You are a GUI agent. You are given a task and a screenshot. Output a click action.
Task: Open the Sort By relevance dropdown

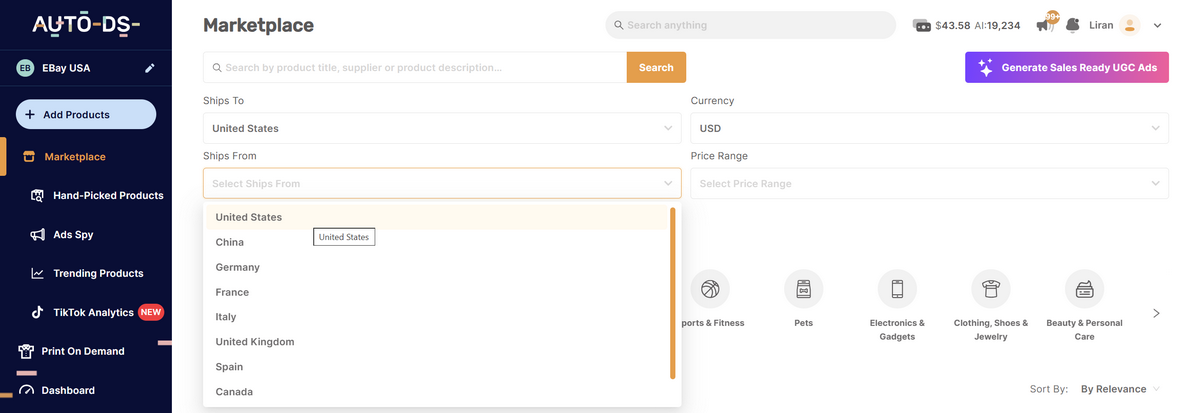[1120, 389]
